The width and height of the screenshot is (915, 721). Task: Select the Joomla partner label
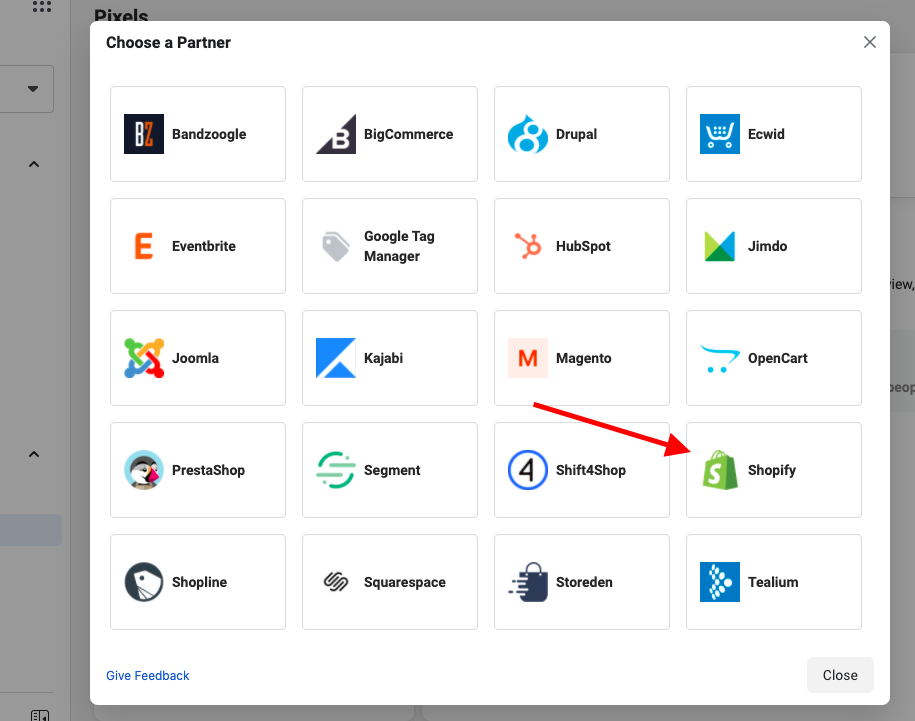pyautogui.click(x=195, y=358)
